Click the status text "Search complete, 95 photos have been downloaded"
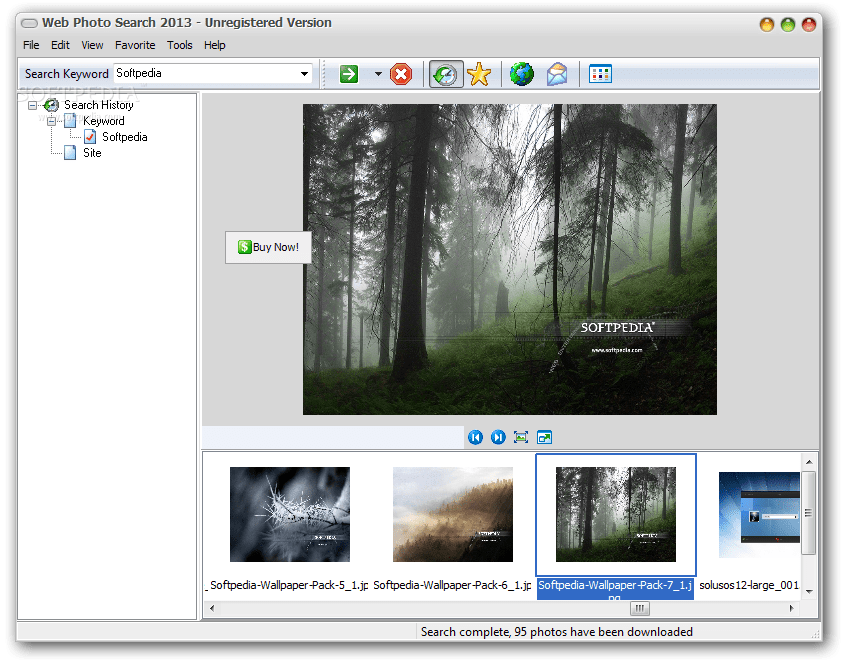The width and height of the screenshot is (843, 662). [556, 632]
